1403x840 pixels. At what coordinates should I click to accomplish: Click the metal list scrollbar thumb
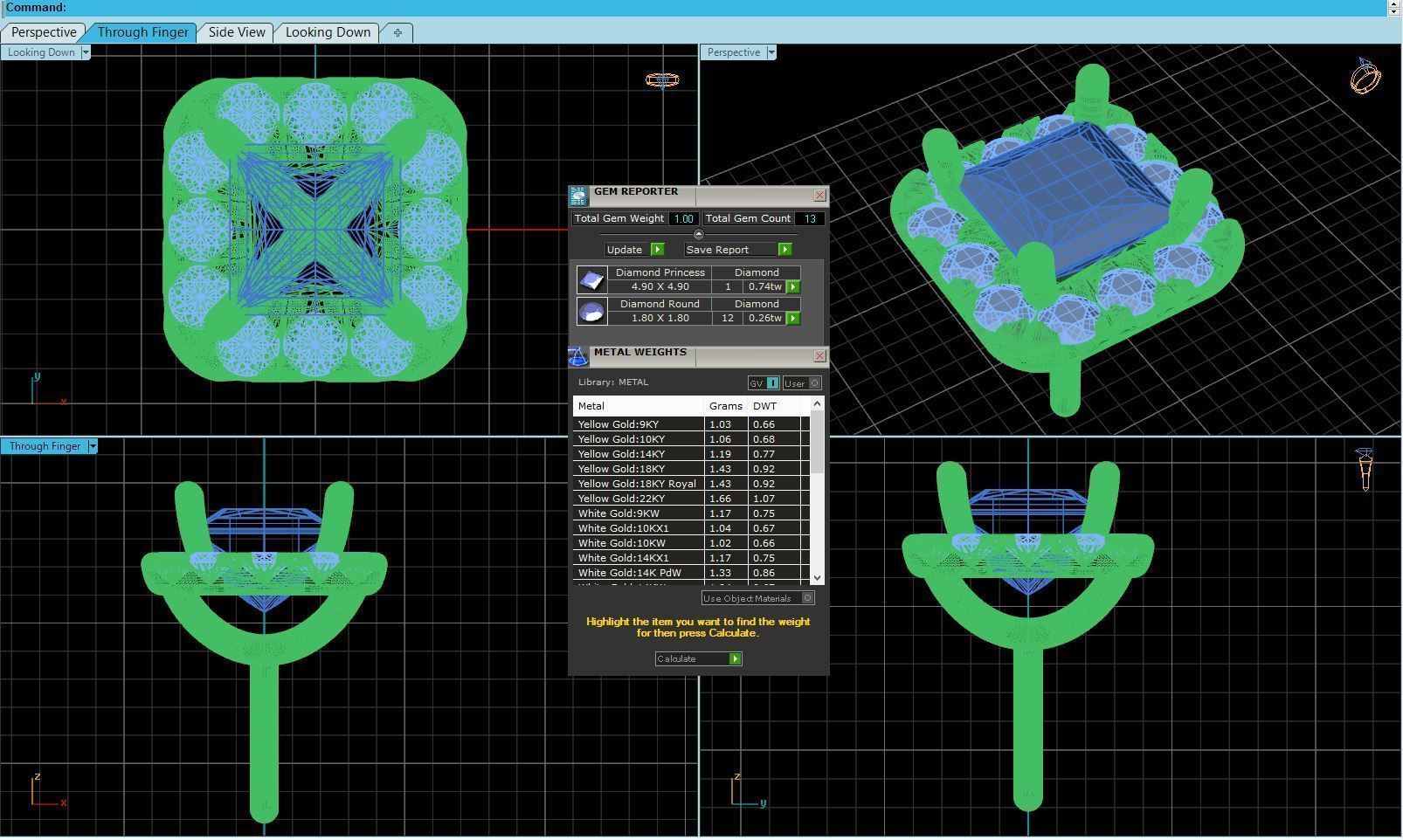(x=817, y=442)
